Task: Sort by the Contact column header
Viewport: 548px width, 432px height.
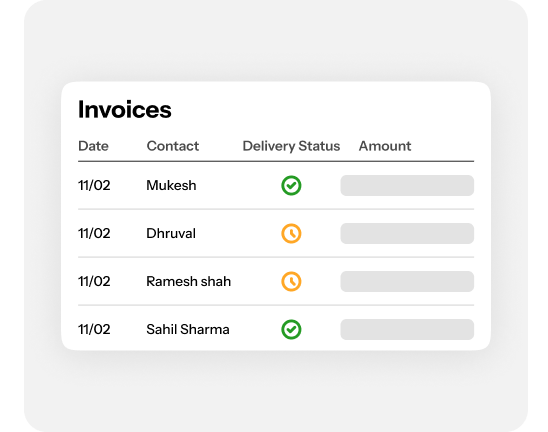Action: (x=173, y=146)
